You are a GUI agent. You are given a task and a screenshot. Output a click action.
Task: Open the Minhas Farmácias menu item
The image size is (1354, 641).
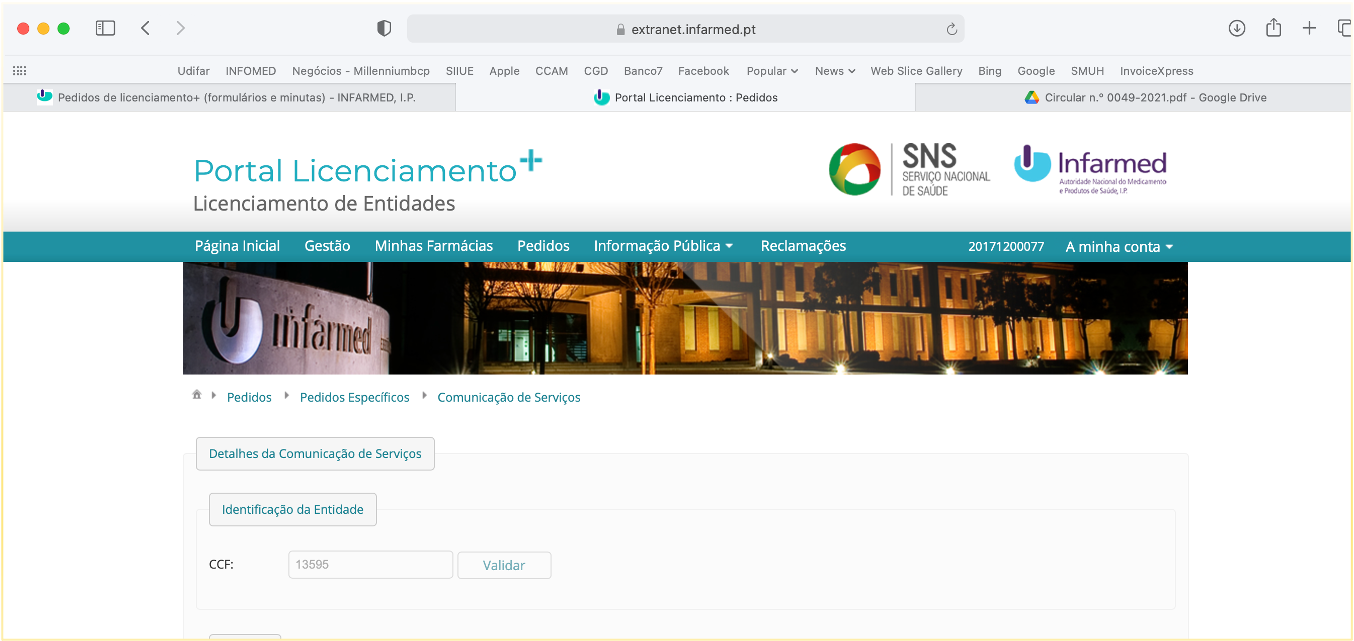(433, 246)
